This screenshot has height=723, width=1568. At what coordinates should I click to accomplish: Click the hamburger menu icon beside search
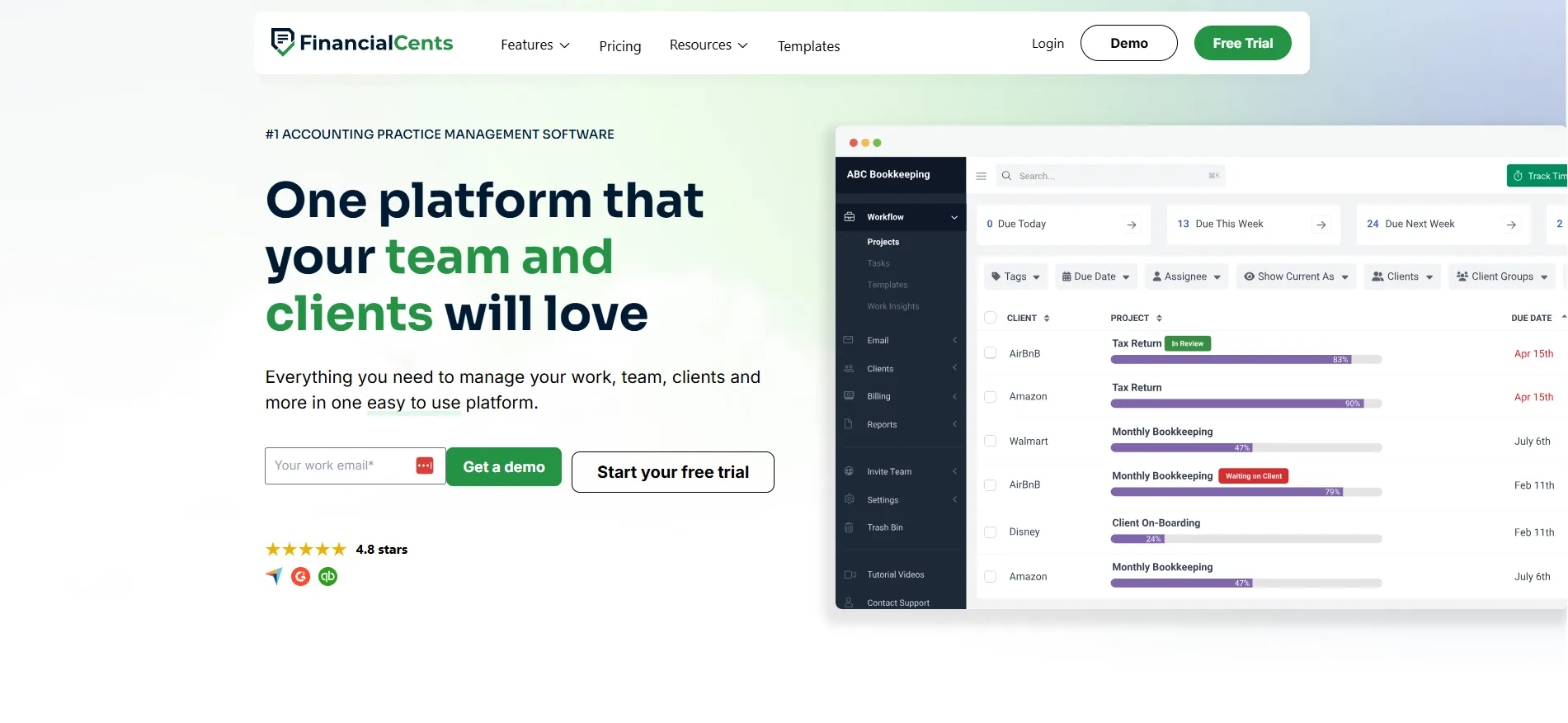(x=982, y=176)
